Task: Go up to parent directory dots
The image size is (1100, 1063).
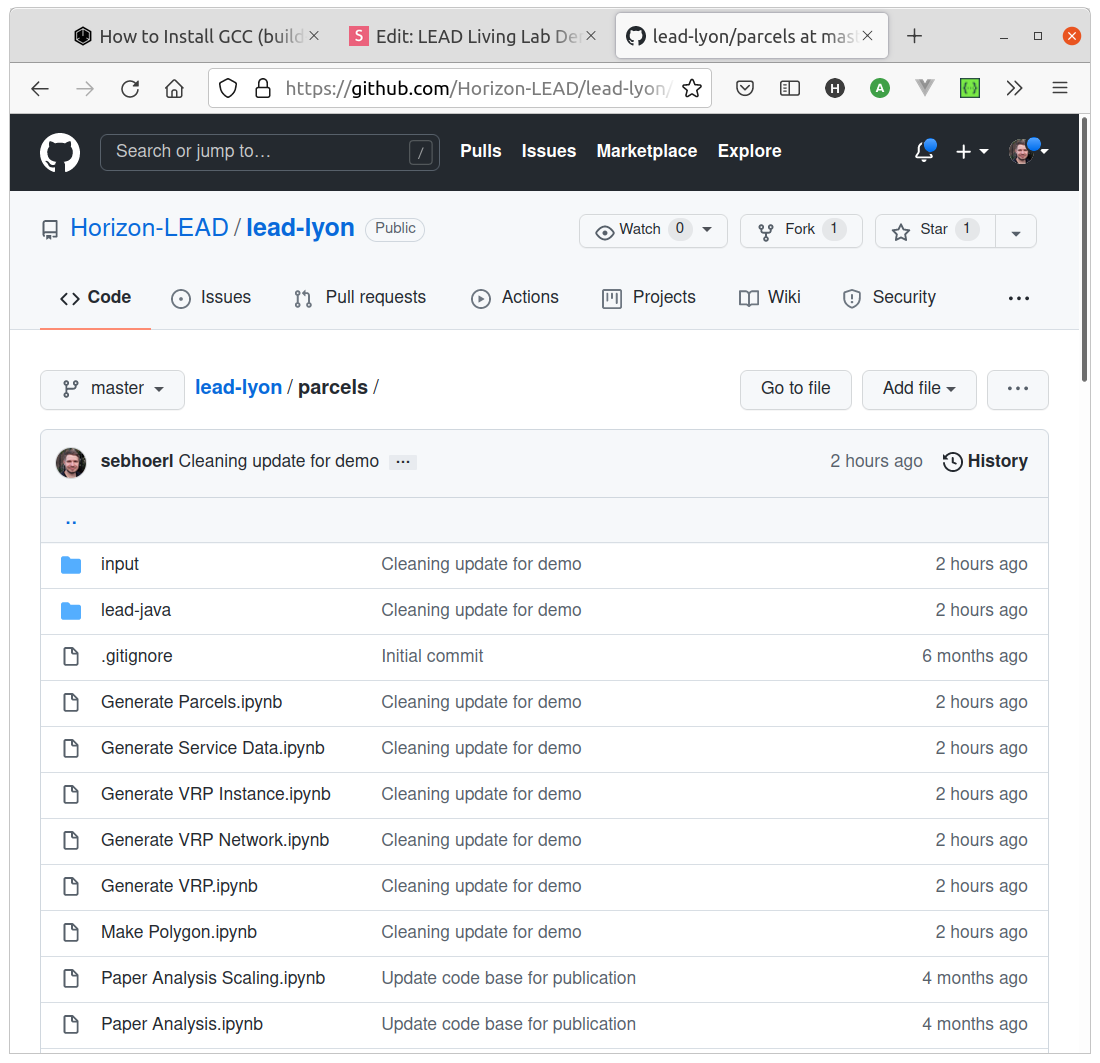Action: (x=71, y=521)
